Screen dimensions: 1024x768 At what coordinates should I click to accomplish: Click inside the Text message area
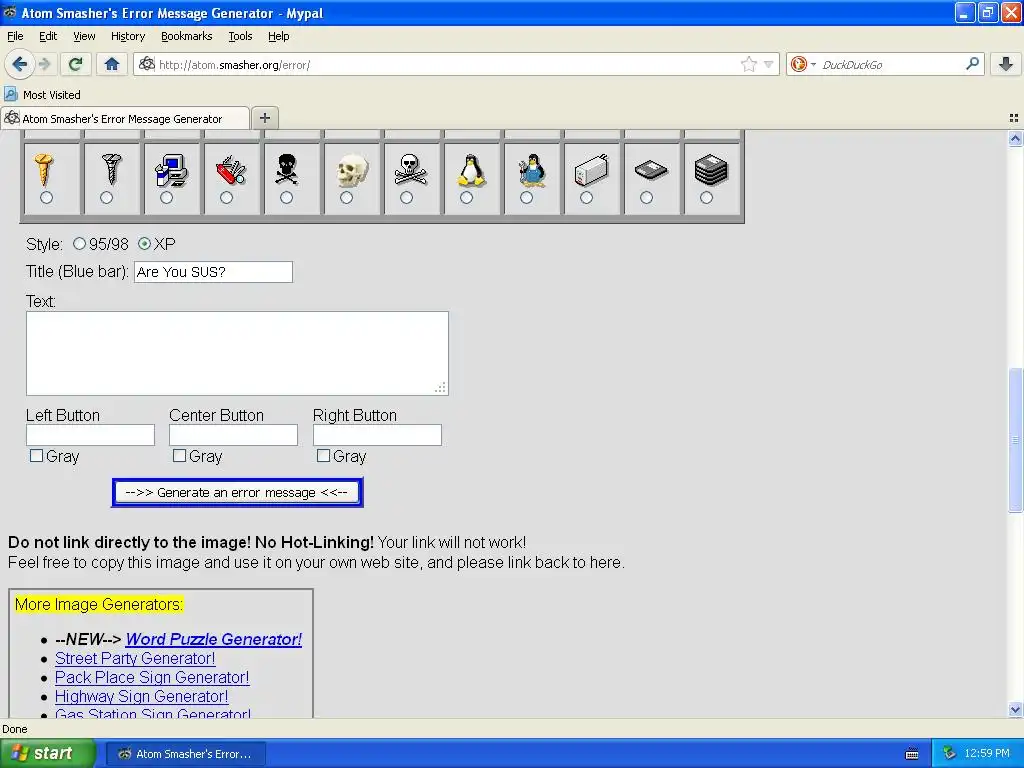coord(237,353)
